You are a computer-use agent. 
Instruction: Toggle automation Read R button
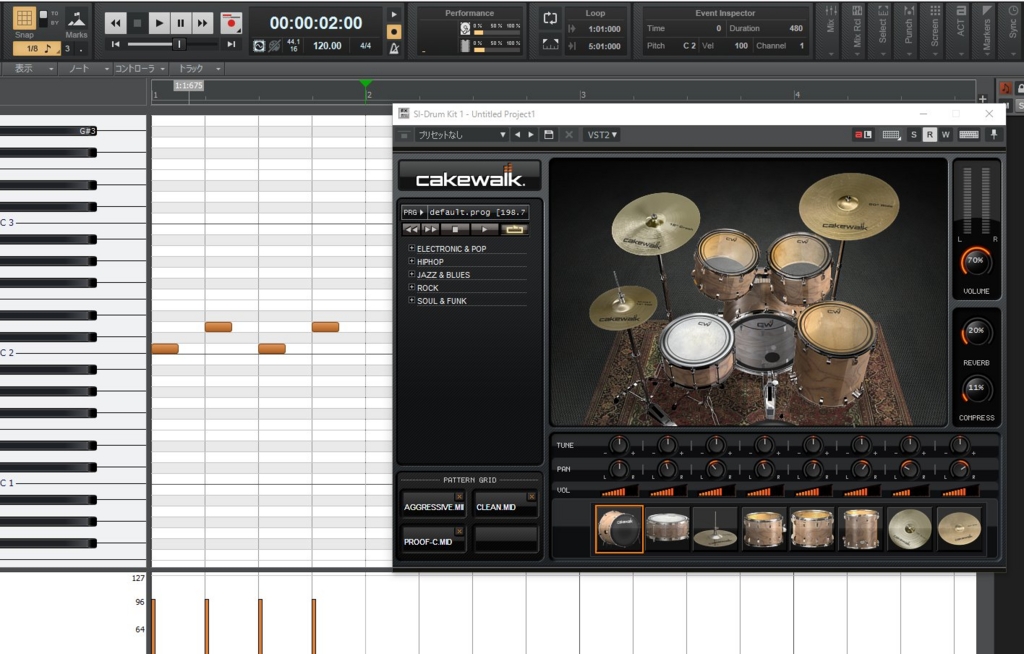[x=929, y=135]
